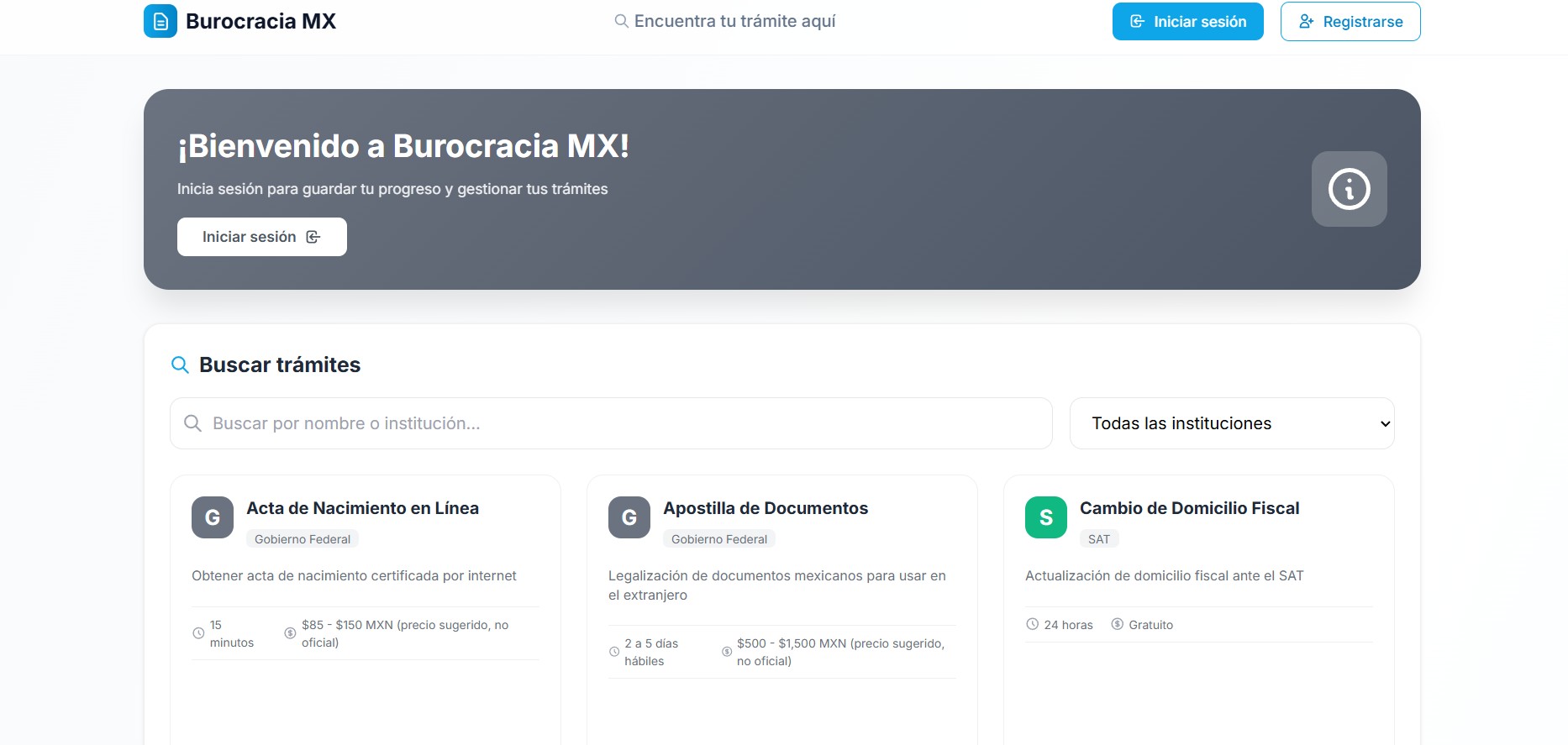Click the Burocracia MX brand name
The height and width of the screenshot is (745, 1568).
260,21
